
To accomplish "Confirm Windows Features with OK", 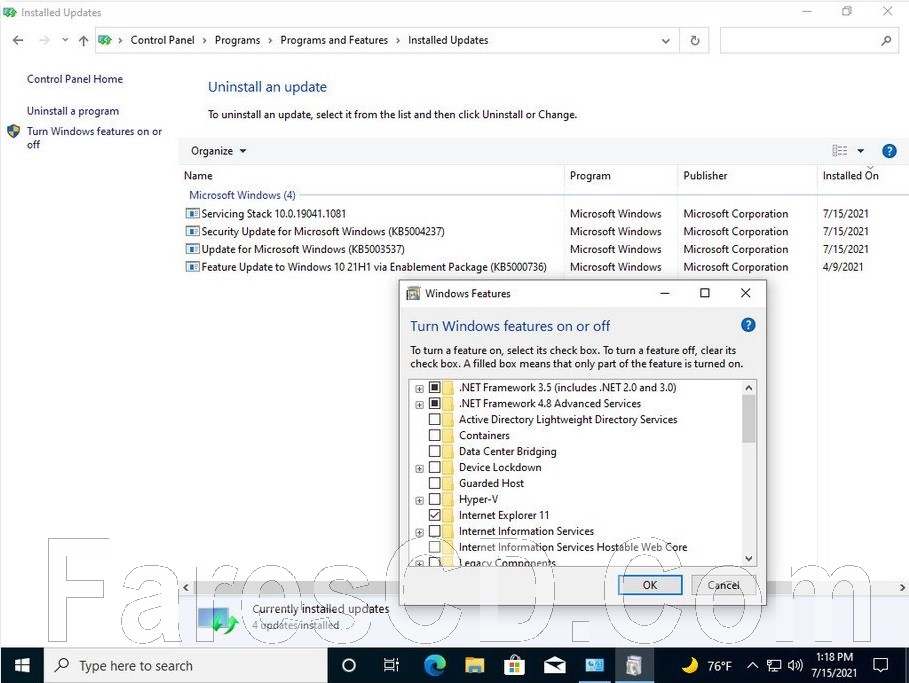I will (x=650, y=585).
